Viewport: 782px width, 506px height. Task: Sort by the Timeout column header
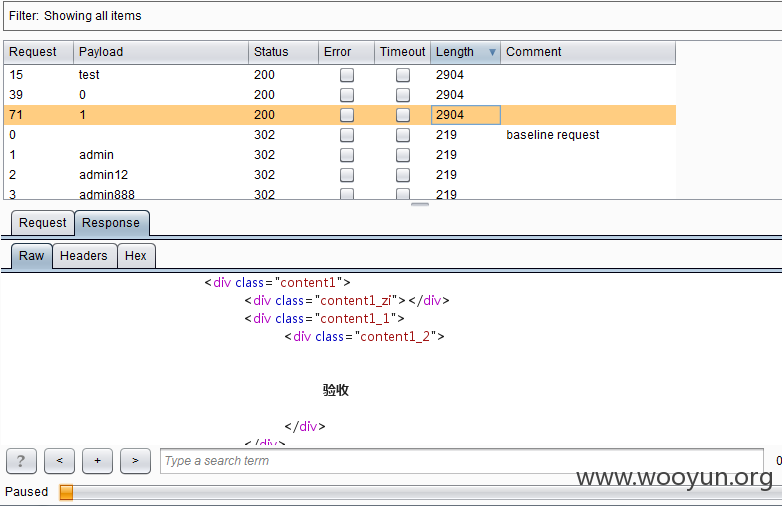point(402,52)
